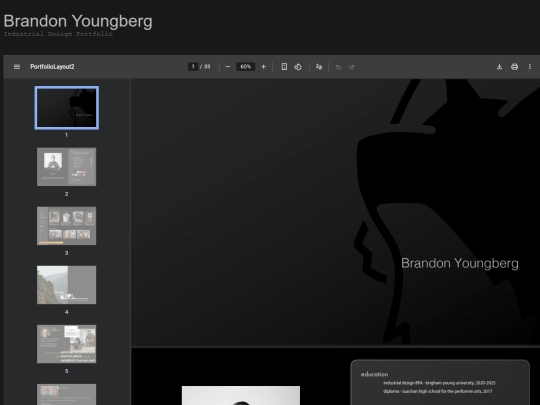540x405 pixels.
Task: Click the fit to page icon
Action: (x=284, y=67)
